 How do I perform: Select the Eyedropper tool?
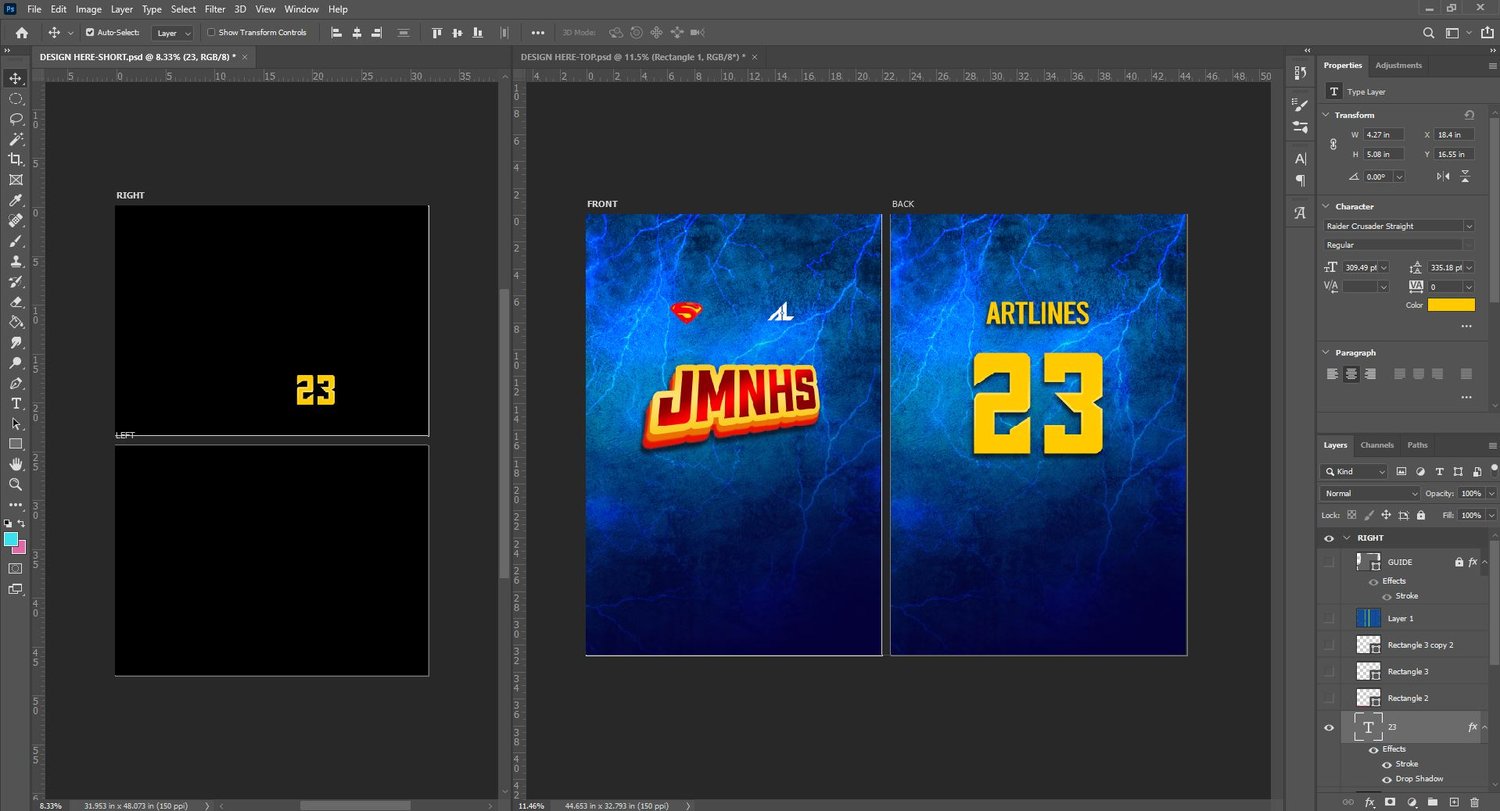pos(16,200)
